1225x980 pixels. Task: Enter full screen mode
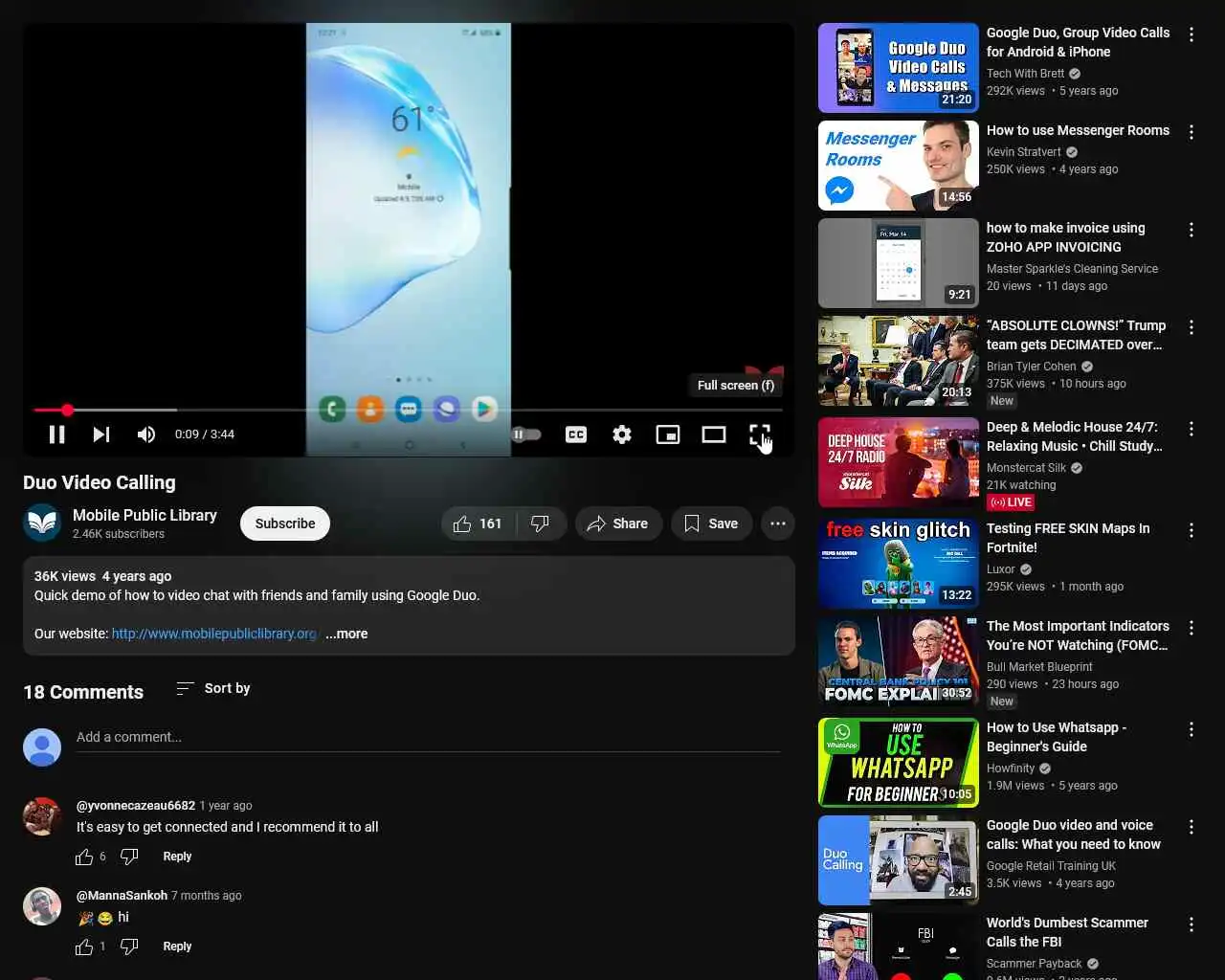tap(760, 434)
